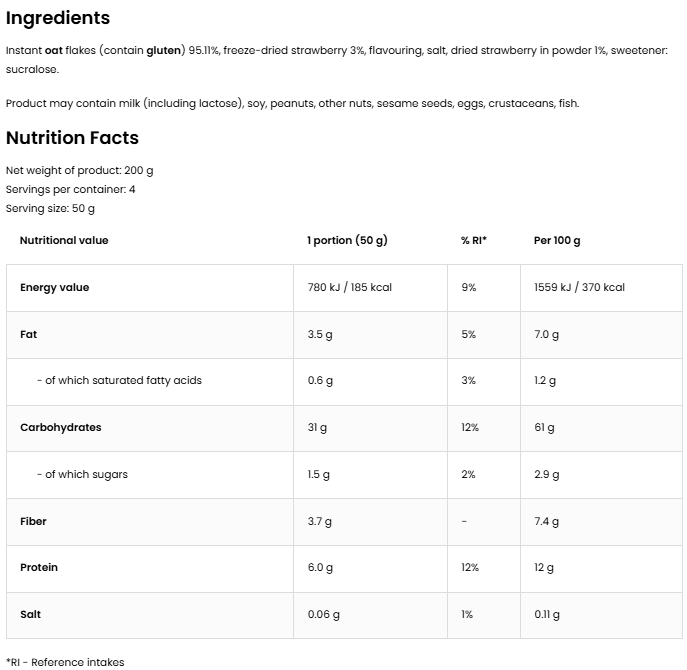This screenshot has width=687, height=670.
Task: Click the Per 100 g column header
Action: tap(557, 240)
